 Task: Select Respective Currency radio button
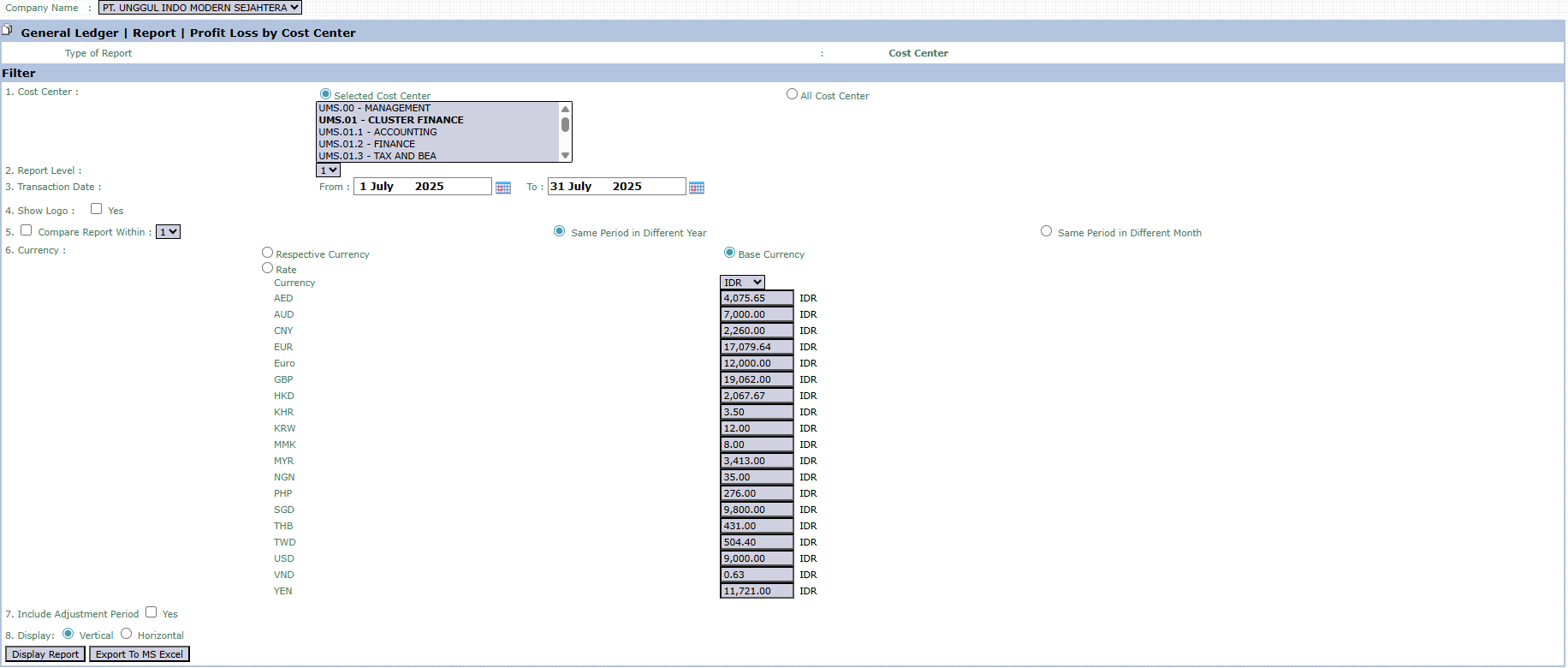(x=268, y=253)
